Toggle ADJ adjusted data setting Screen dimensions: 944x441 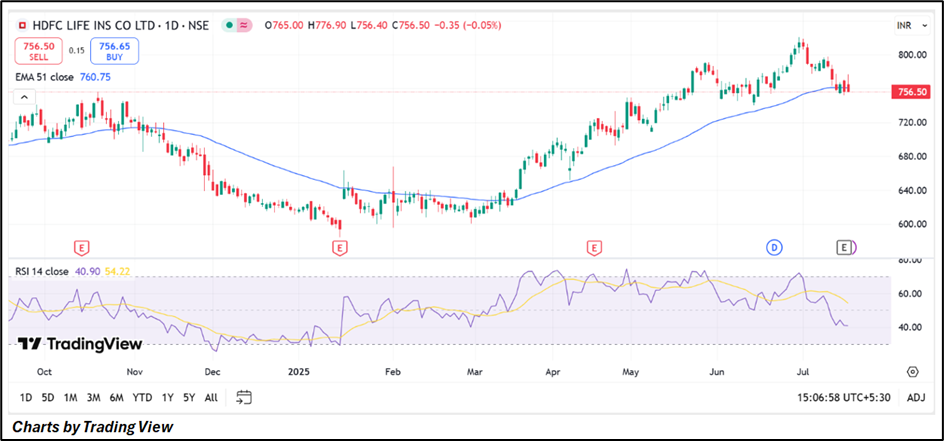[915, 398]
